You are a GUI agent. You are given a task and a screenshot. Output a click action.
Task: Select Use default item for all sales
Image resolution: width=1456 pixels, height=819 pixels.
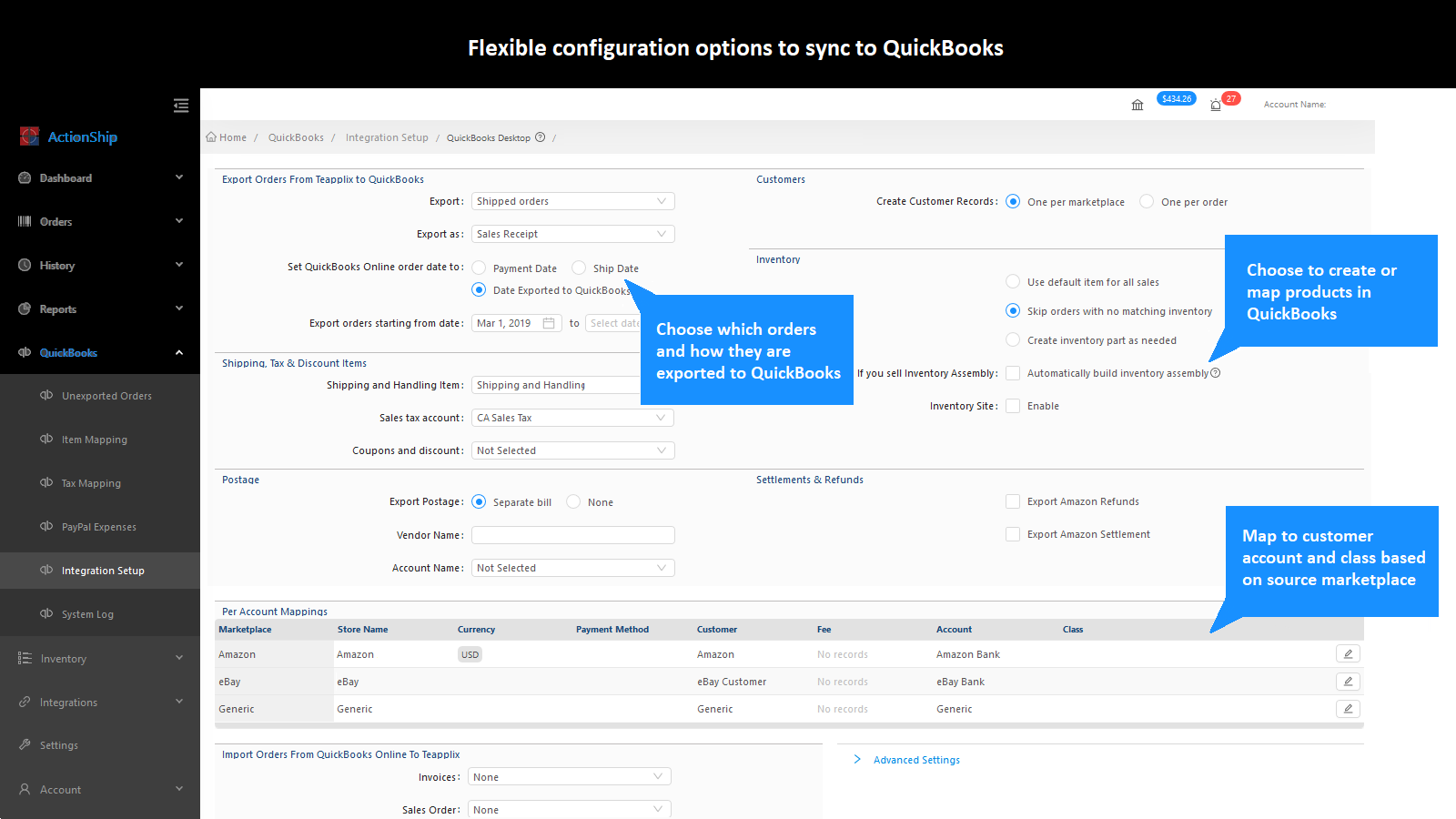tap(1013, 281)
